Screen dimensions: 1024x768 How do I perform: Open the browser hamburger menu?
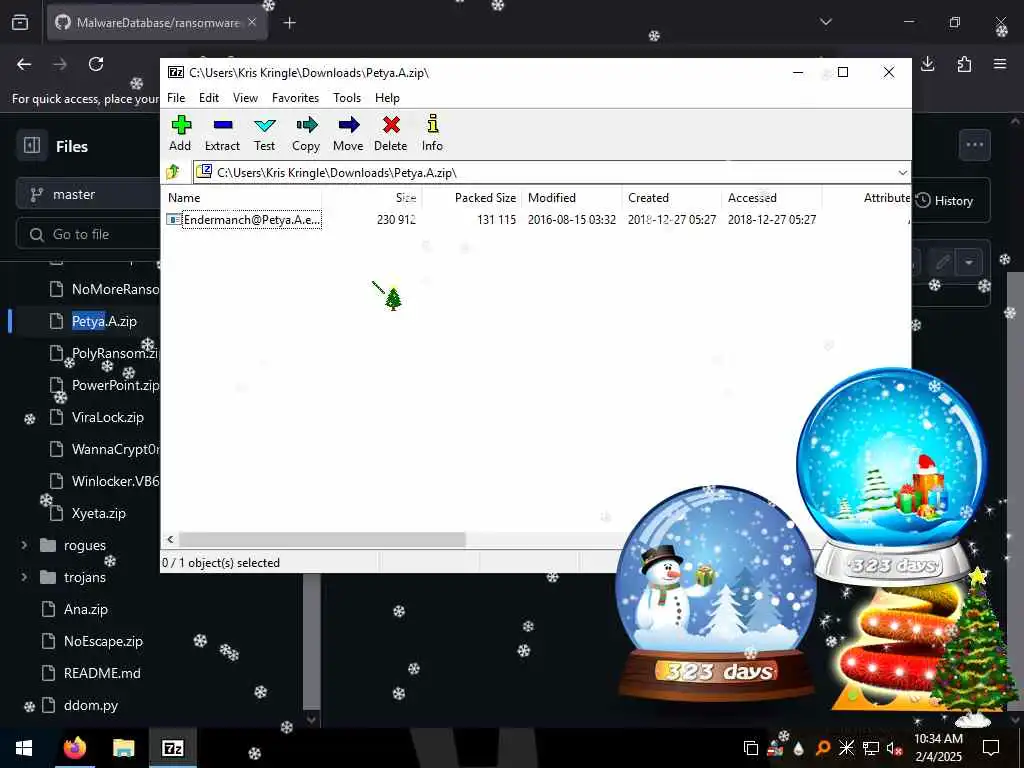[x=1000, y=64]
